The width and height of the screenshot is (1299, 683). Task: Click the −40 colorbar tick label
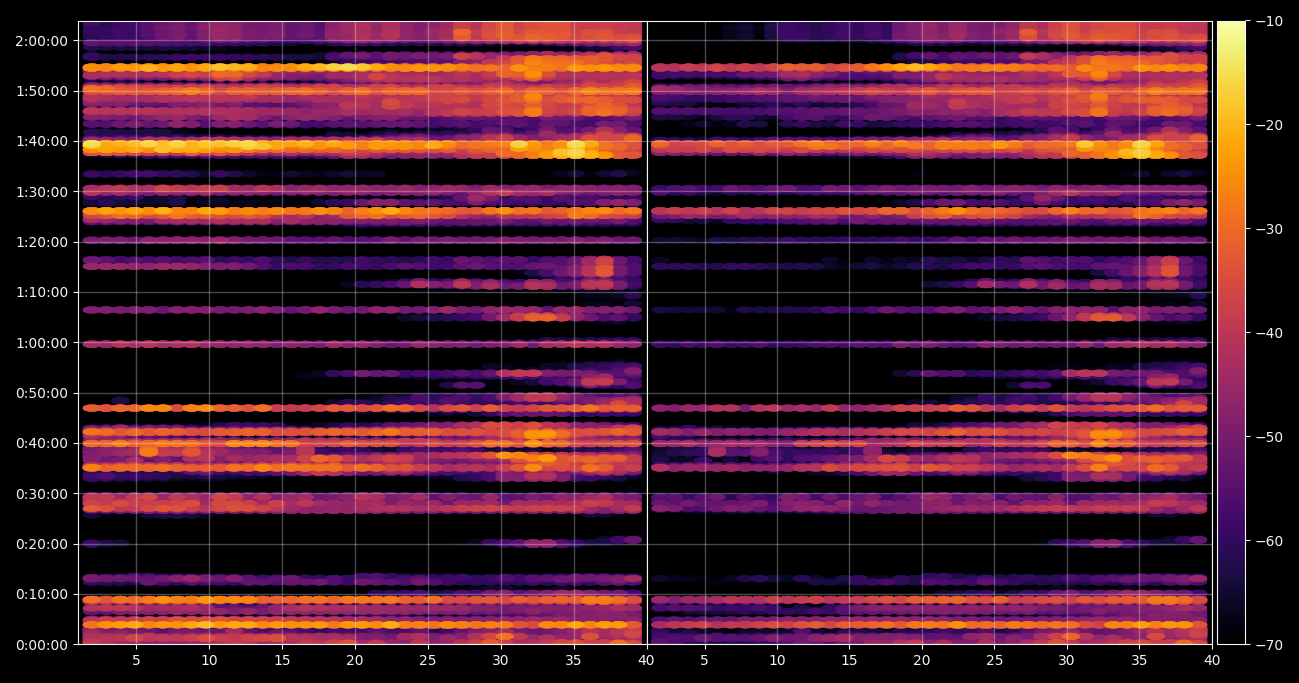1269,333
